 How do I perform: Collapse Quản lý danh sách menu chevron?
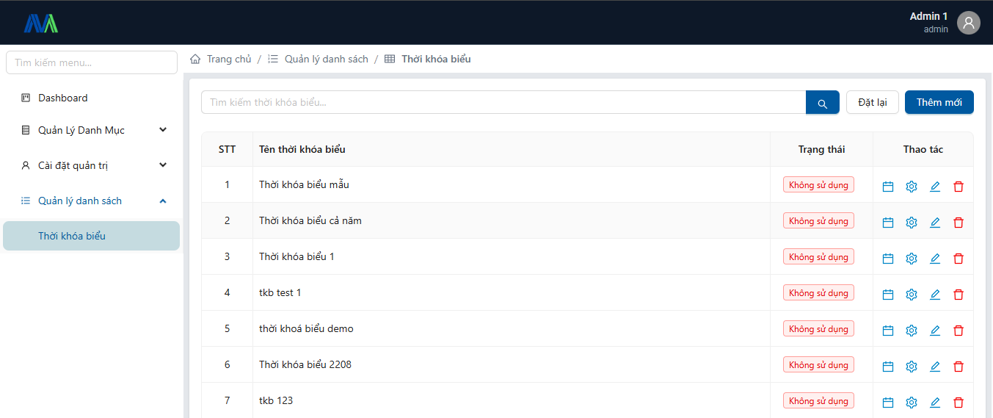[x=163, y=201]
